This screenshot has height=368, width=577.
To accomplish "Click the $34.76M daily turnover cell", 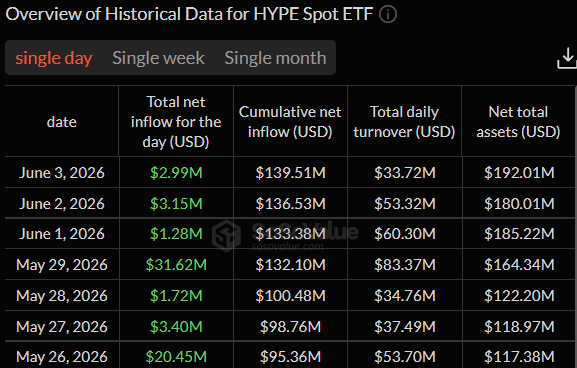I will tap(404, 296).
